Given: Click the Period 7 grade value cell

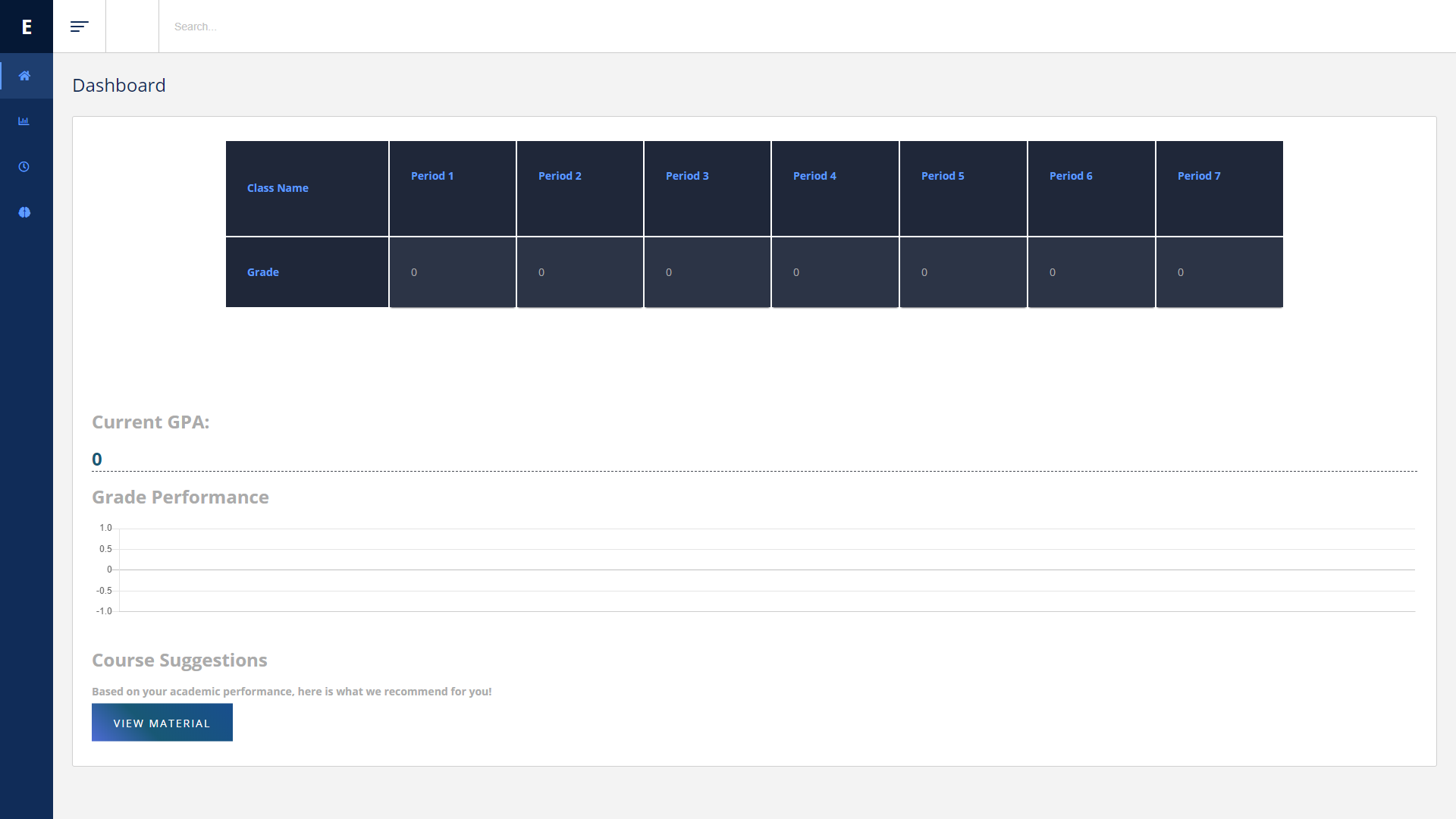Looking at the screenshot, I should tap(1219, 272).
